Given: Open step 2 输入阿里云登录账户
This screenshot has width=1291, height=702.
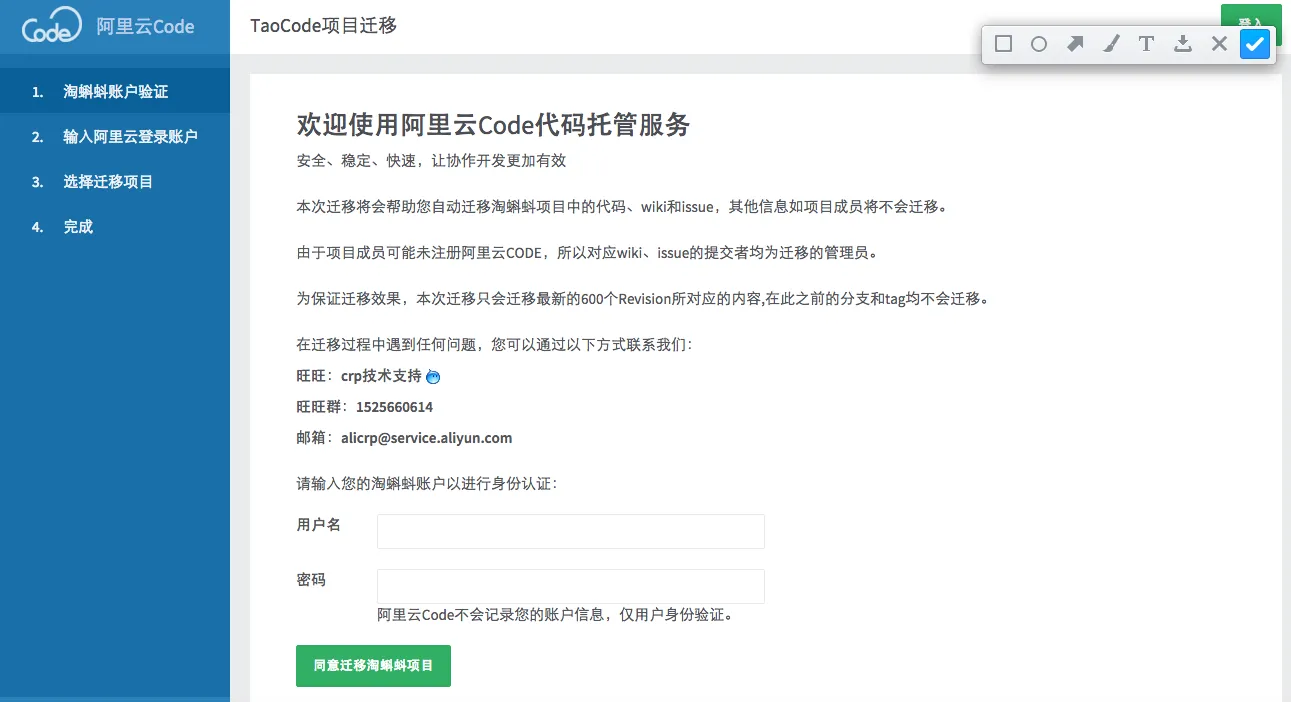Looking at the screenshot, I should pyautogui.click(x=115, y=136).
